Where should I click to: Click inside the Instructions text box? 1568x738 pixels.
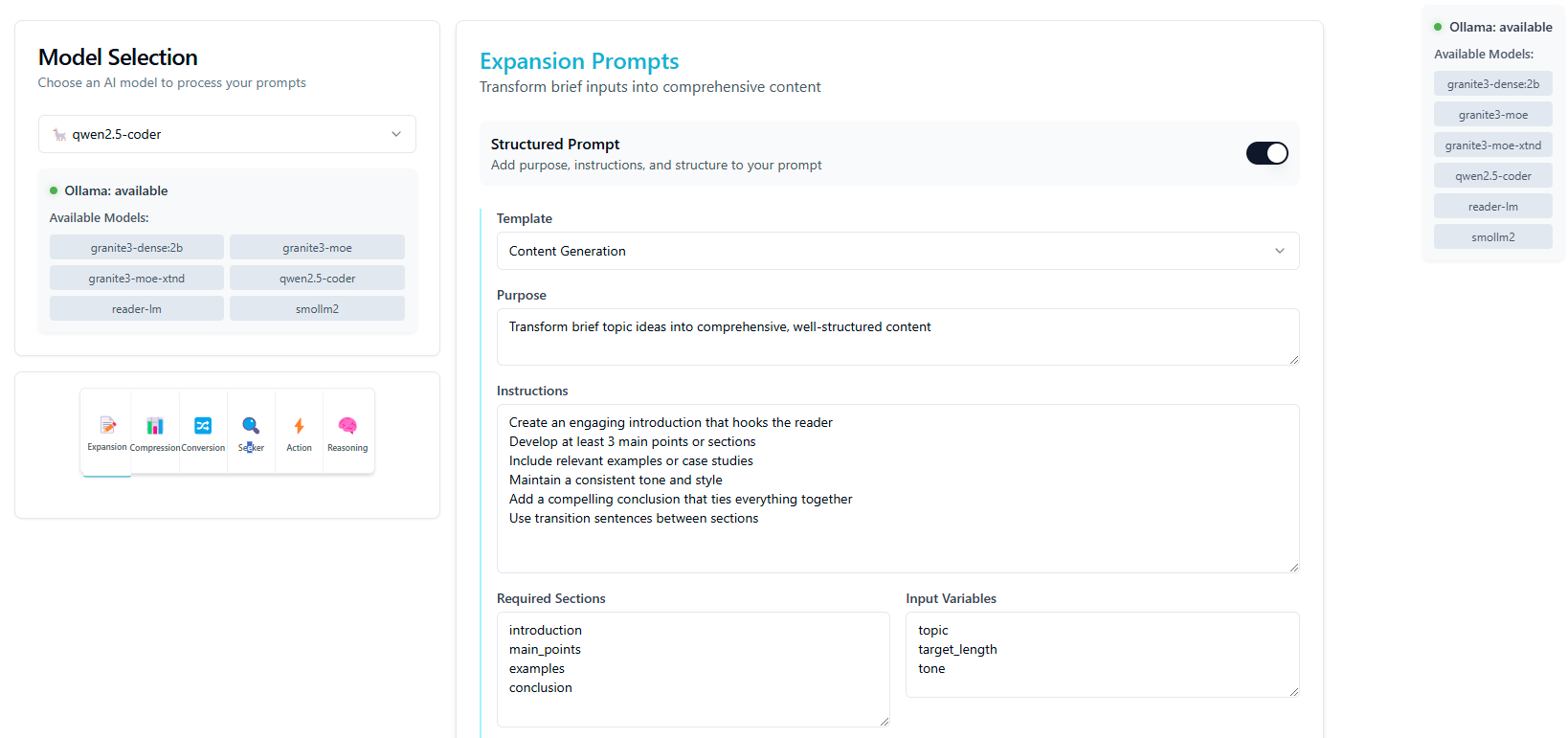[898, 488]
